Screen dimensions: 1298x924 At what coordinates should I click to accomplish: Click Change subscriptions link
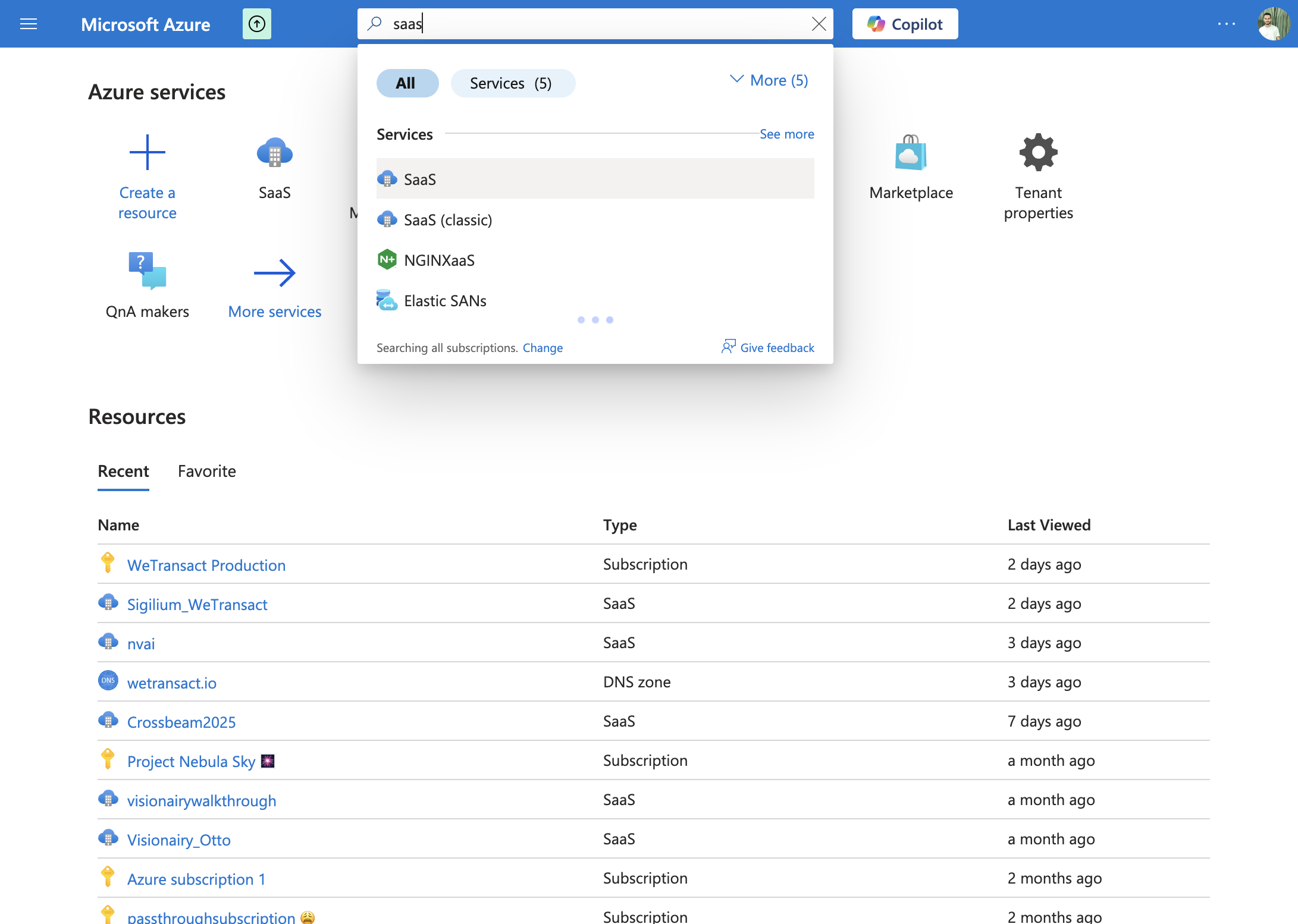click(x=543, y=348)
